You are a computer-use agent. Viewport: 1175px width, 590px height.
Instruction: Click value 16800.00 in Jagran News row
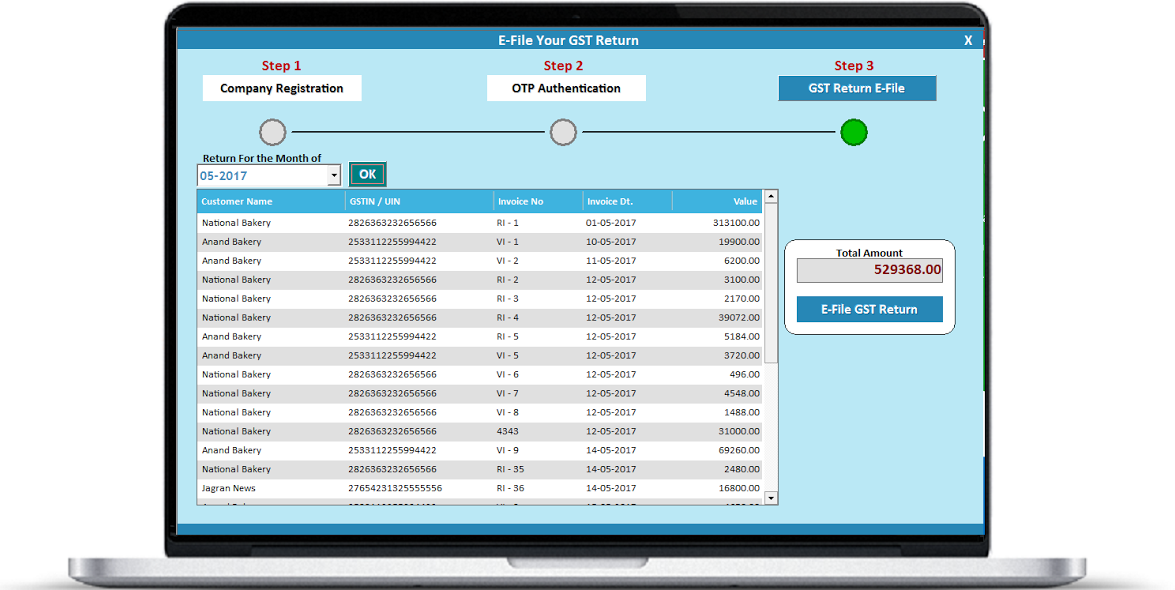739,488
